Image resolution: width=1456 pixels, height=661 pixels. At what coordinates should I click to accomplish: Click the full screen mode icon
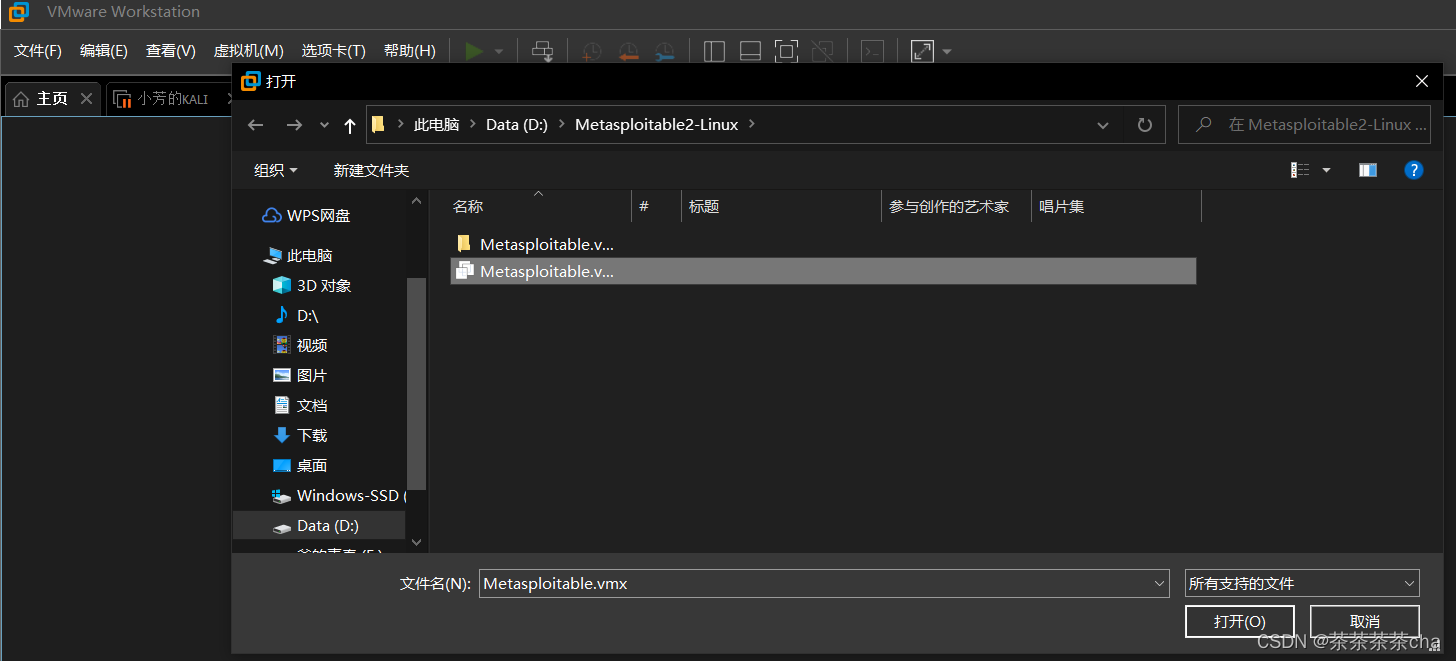(787, 51)
